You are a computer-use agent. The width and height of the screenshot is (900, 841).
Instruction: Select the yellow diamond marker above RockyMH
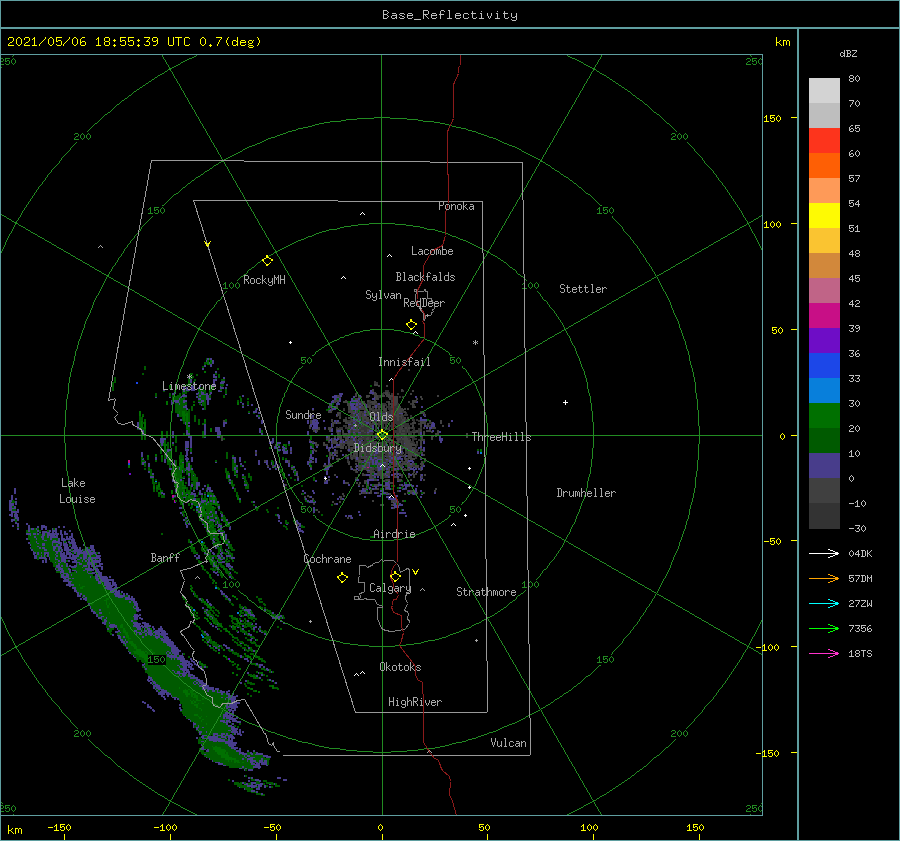point(267,261)
